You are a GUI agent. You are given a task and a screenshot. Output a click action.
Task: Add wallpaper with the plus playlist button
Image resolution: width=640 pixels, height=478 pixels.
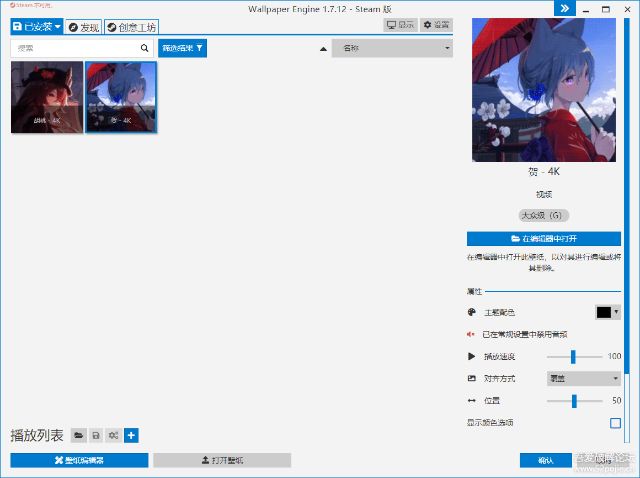tap(131, 436)
